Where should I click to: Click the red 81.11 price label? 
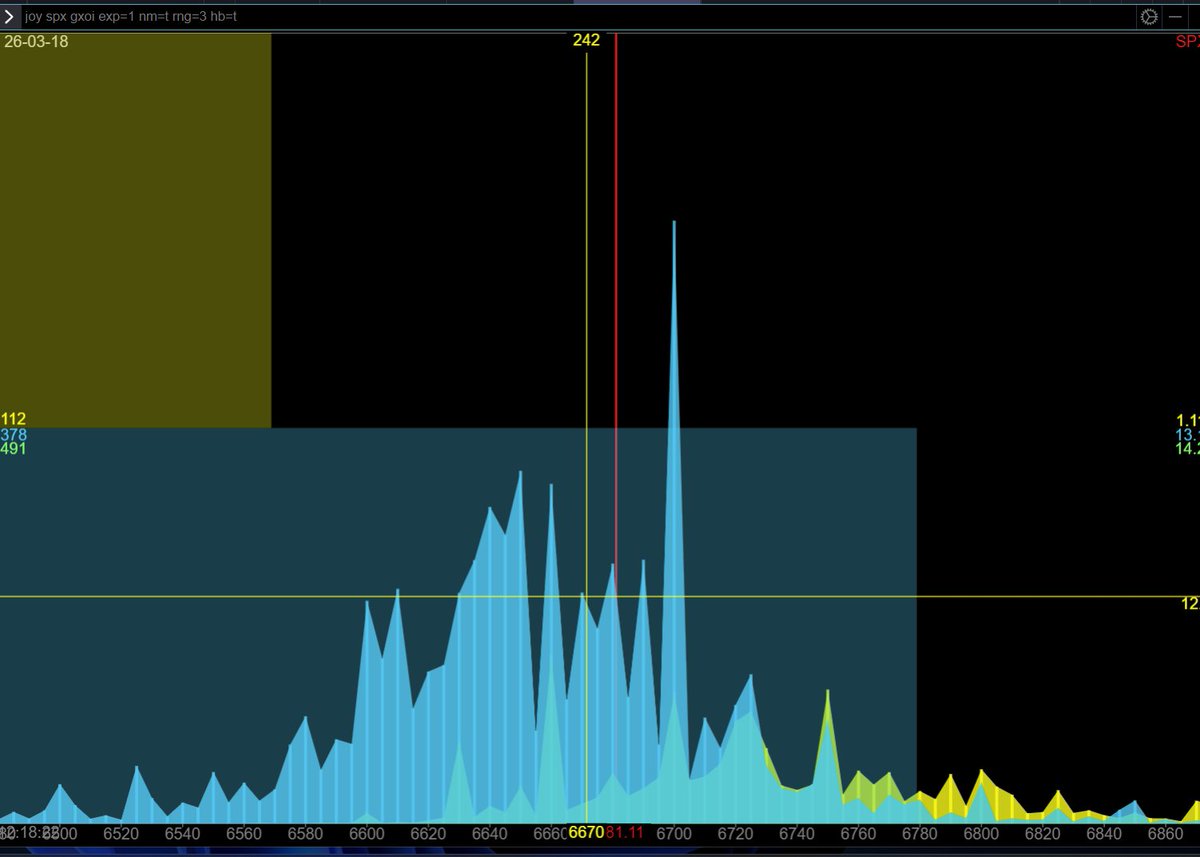(625, 833)
